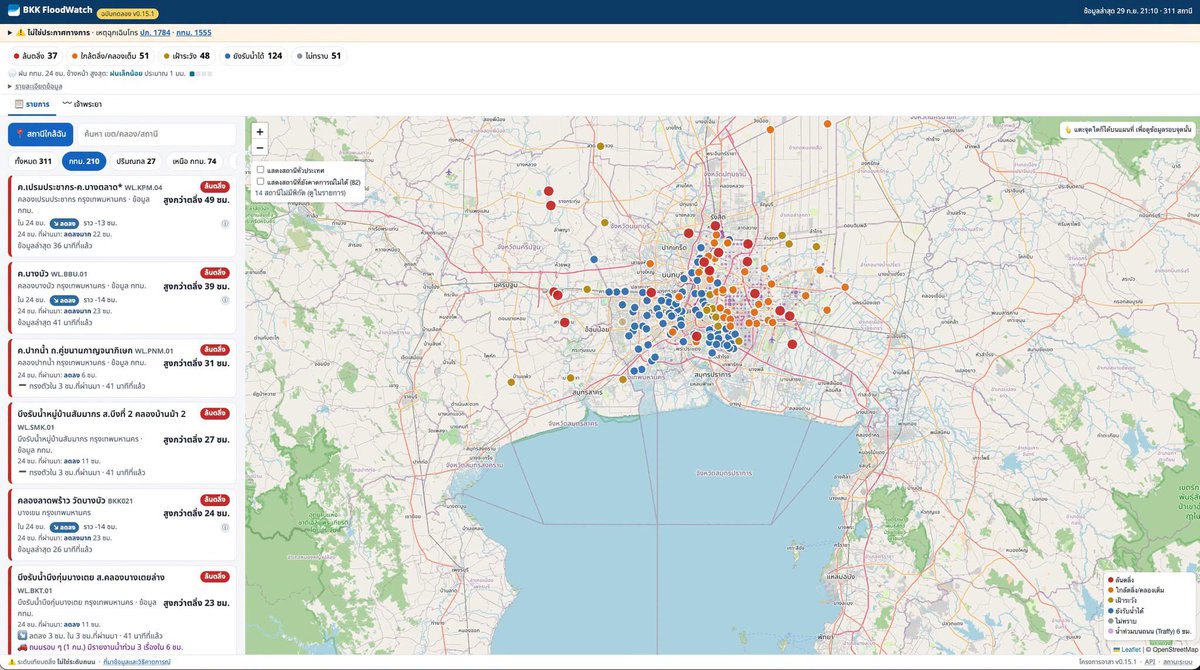This screenshot has width=1200, height=670.
Task: Toggle the ใกล้ตลิ่ง/คลองเต็ม 51 status filter
Action: coord(110,56)
